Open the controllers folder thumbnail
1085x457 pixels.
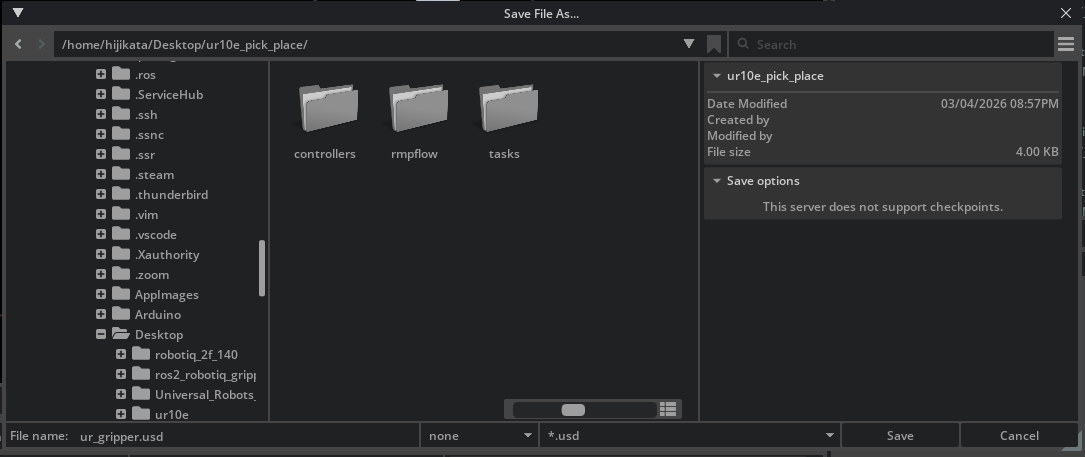328,108
